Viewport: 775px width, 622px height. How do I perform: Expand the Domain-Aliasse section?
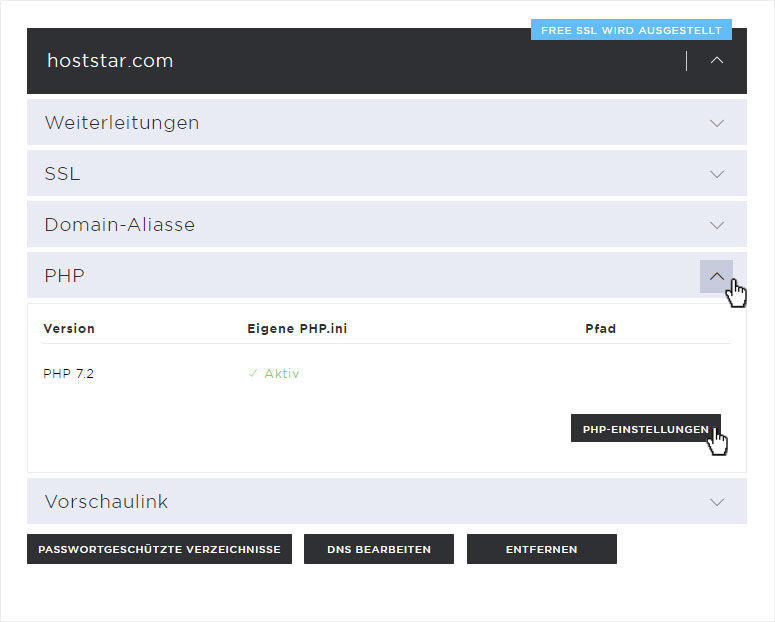[x=717, y=225]
